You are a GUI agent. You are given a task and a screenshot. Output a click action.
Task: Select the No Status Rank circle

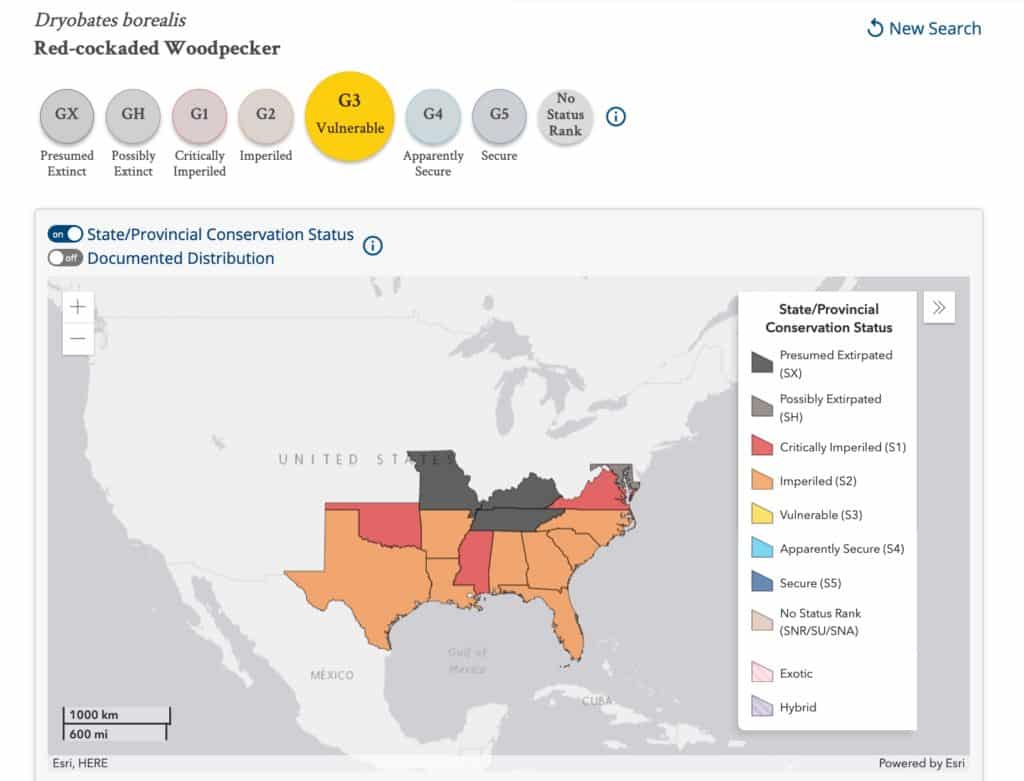[565, 116]
